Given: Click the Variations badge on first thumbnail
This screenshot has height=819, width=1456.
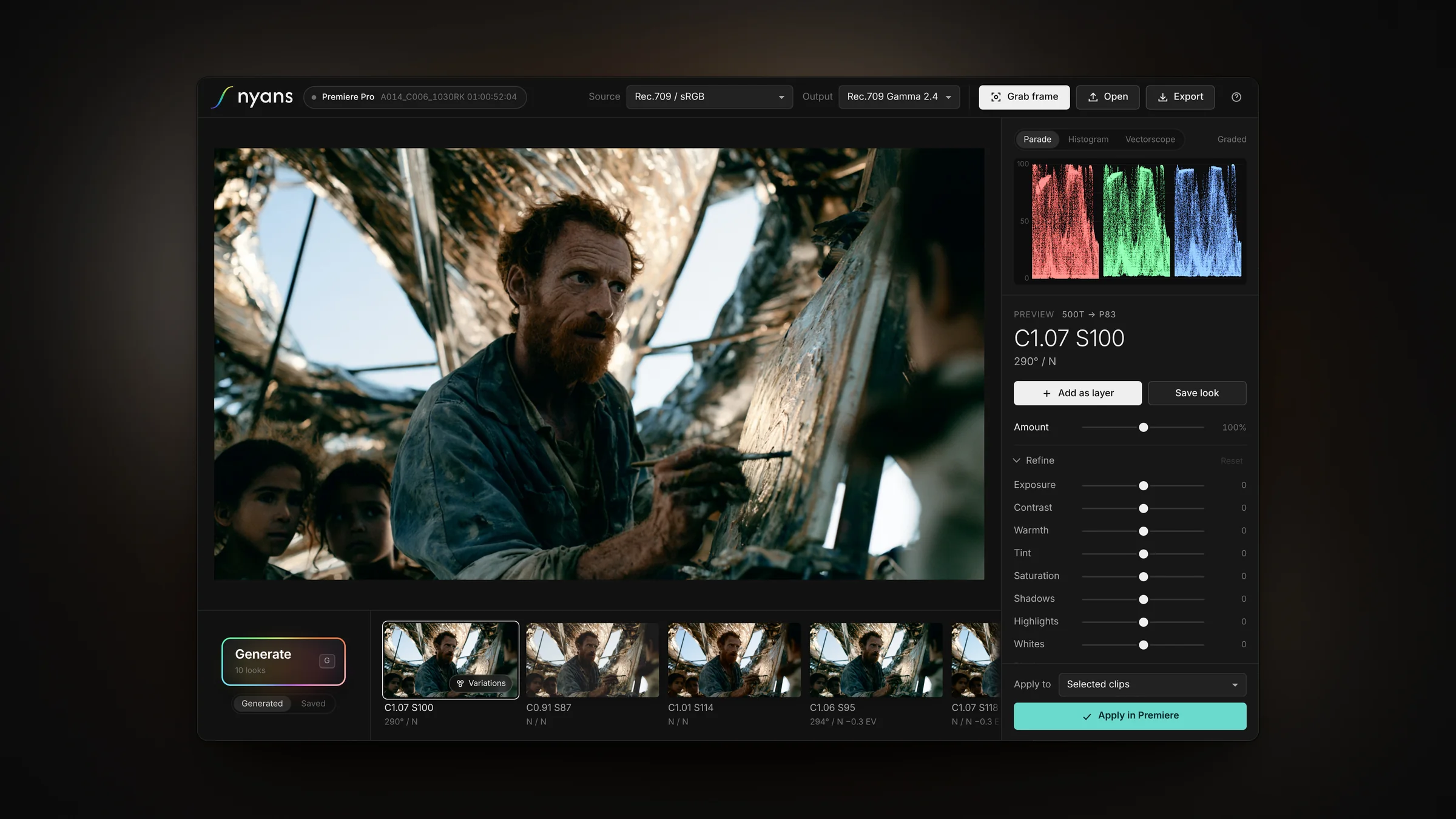Looking at the screenshot, I should click(481, 683).
